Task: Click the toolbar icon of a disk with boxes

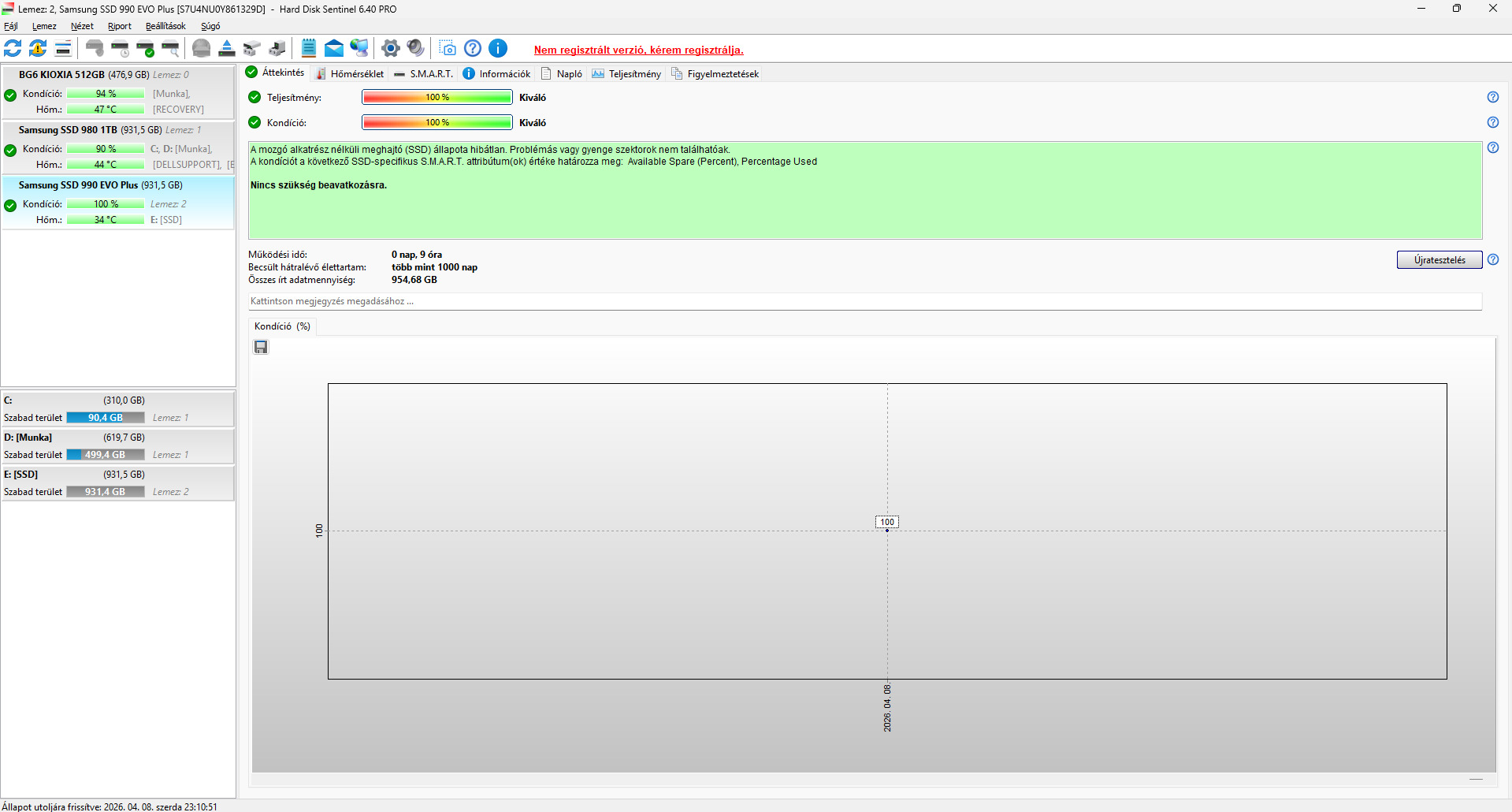Action: (252, 48)
